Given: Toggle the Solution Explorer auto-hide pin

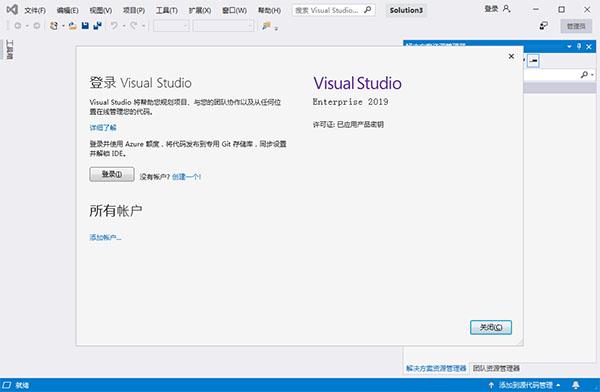Looking at the screenshot, I should tap(579, 46).
